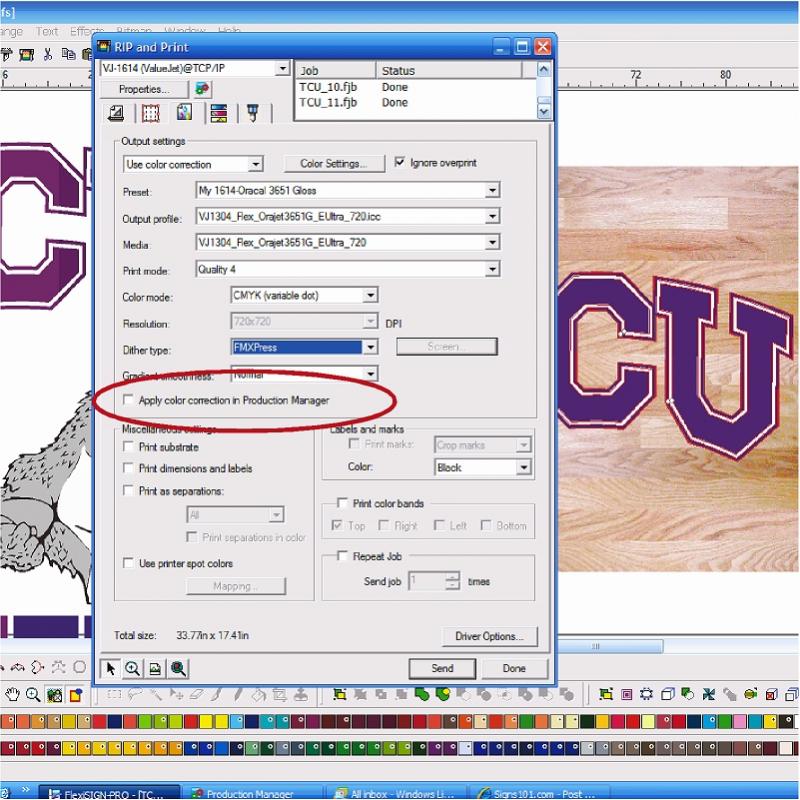Viewport: 800px width, 800px height.
Task: Open the Panel tab with red grid icon
Action: pyautogui.click(x=151, y=113)
